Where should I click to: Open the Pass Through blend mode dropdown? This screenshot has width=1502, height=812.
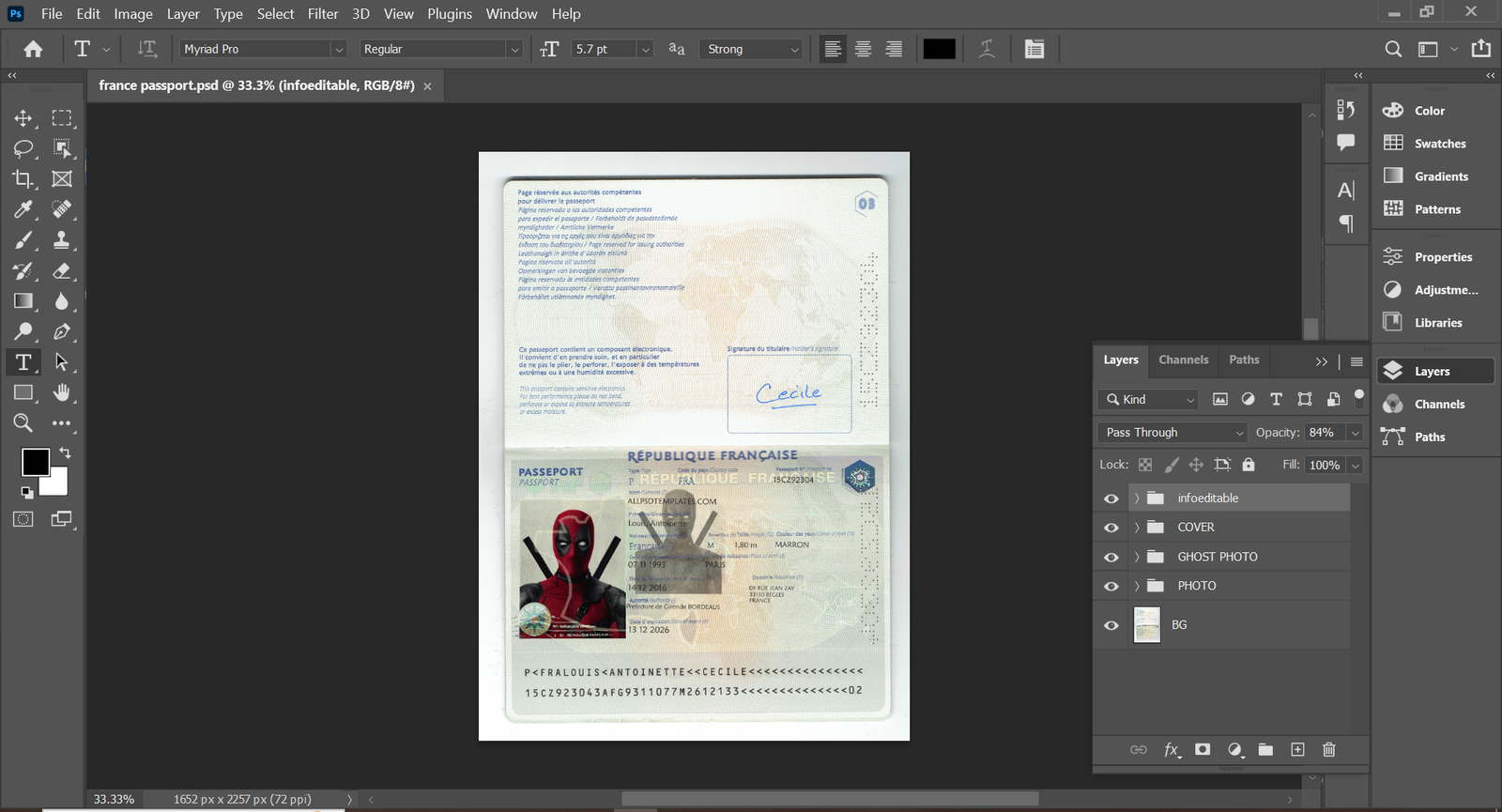point(1172,433)
